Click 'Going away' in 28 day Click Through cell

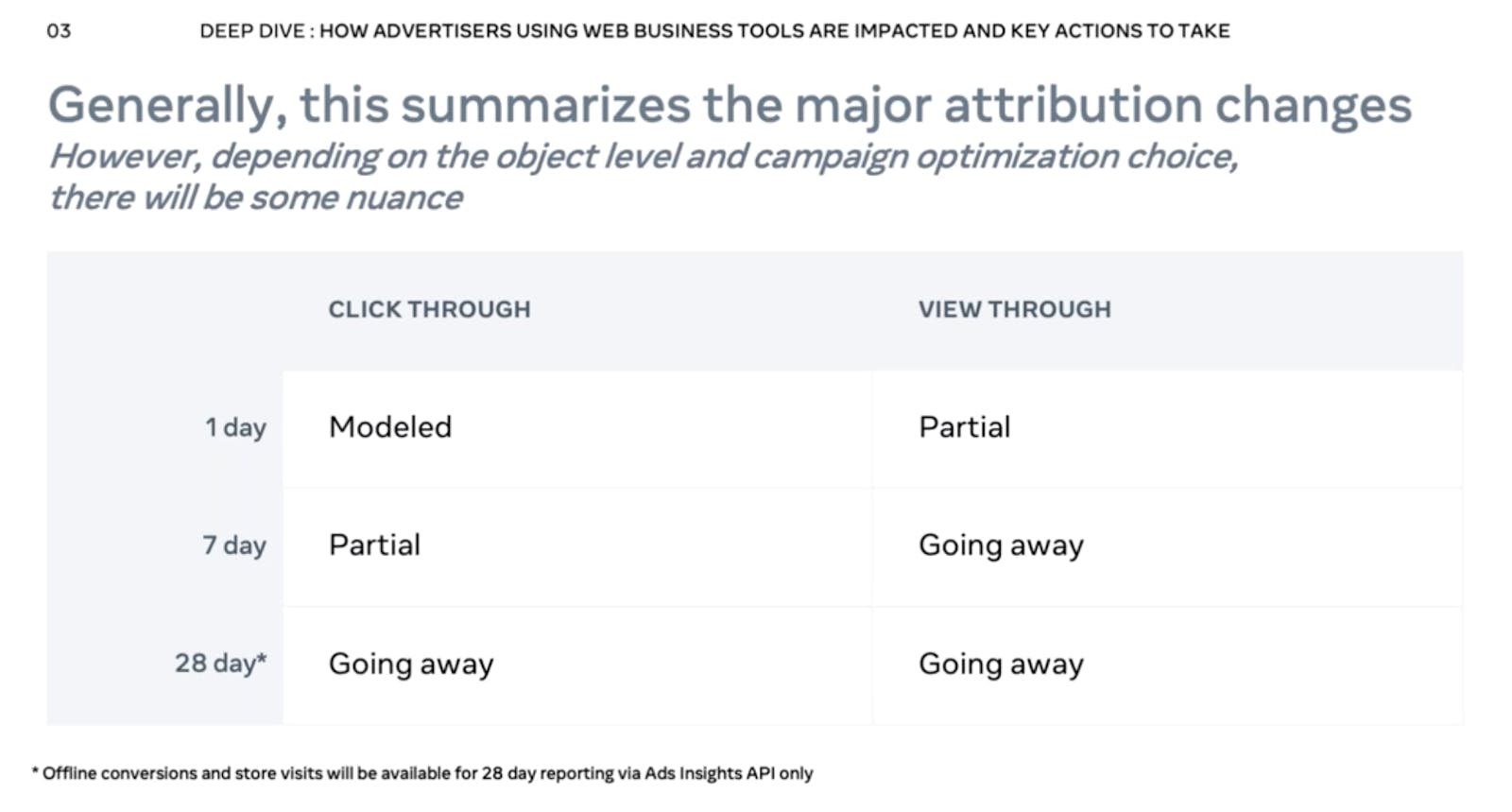coord(411,665)
